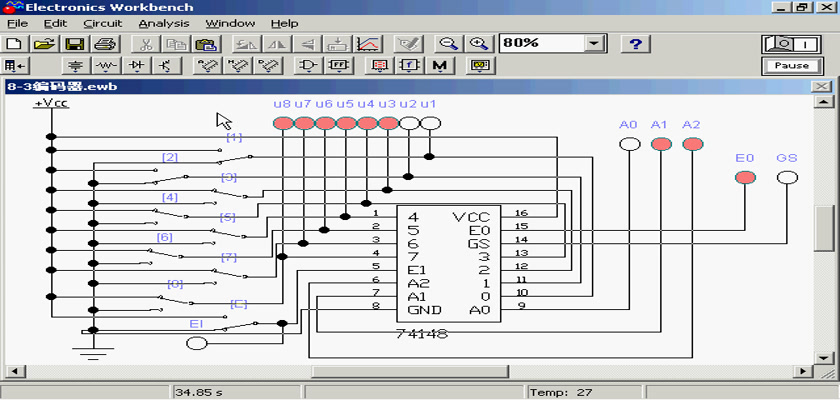
Task: Select the GS output probe
Action: point(787,178)
